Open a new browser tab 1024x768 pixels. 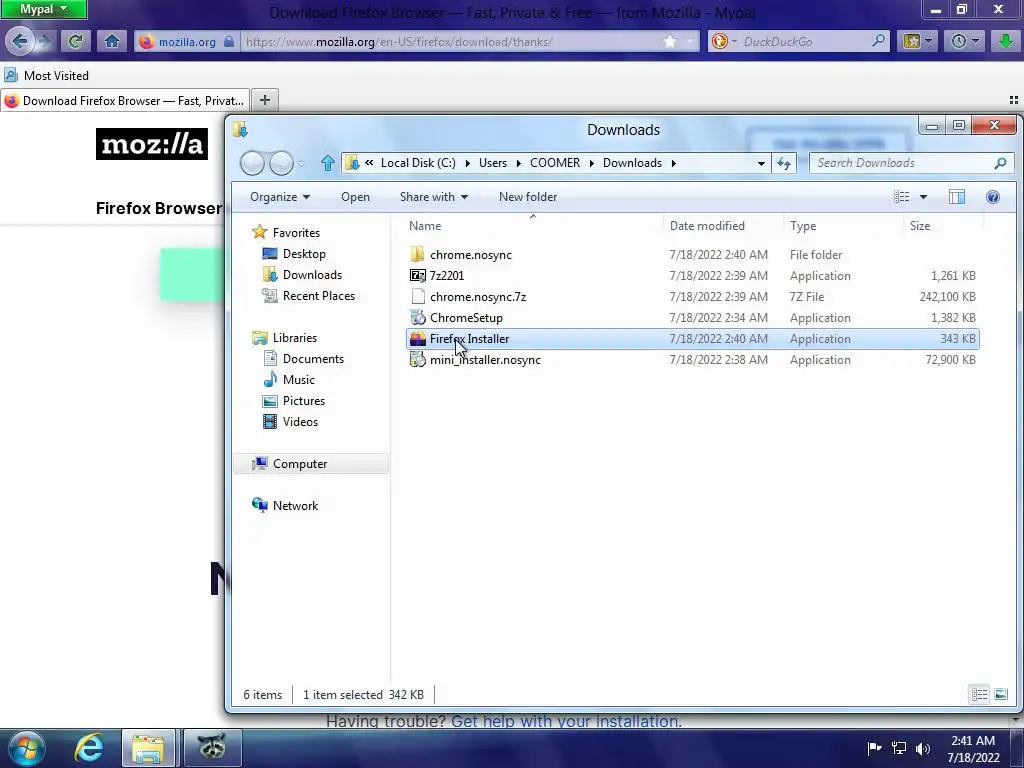264,100
